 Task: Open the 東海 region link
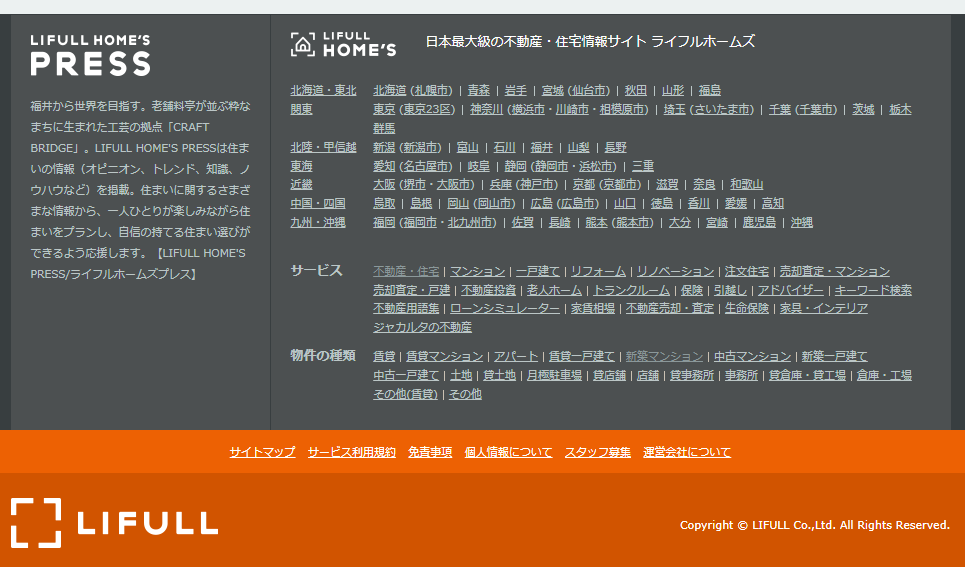click(302, 166)
